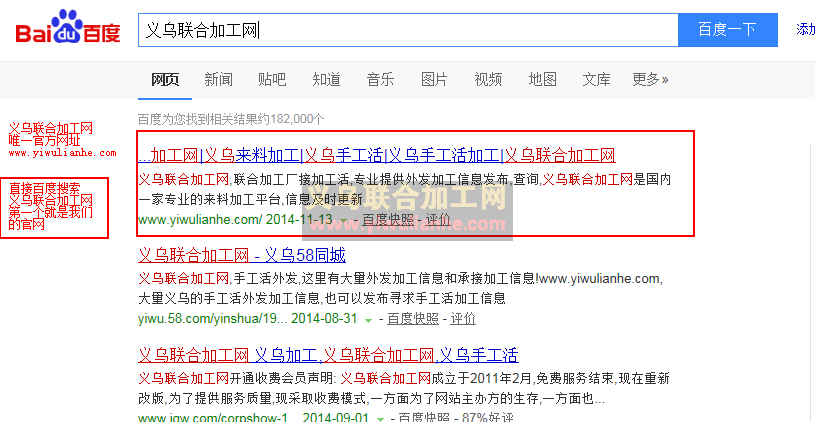
Task: Click snippet text 开通收费会员声明 in third result
Action: 282,378
